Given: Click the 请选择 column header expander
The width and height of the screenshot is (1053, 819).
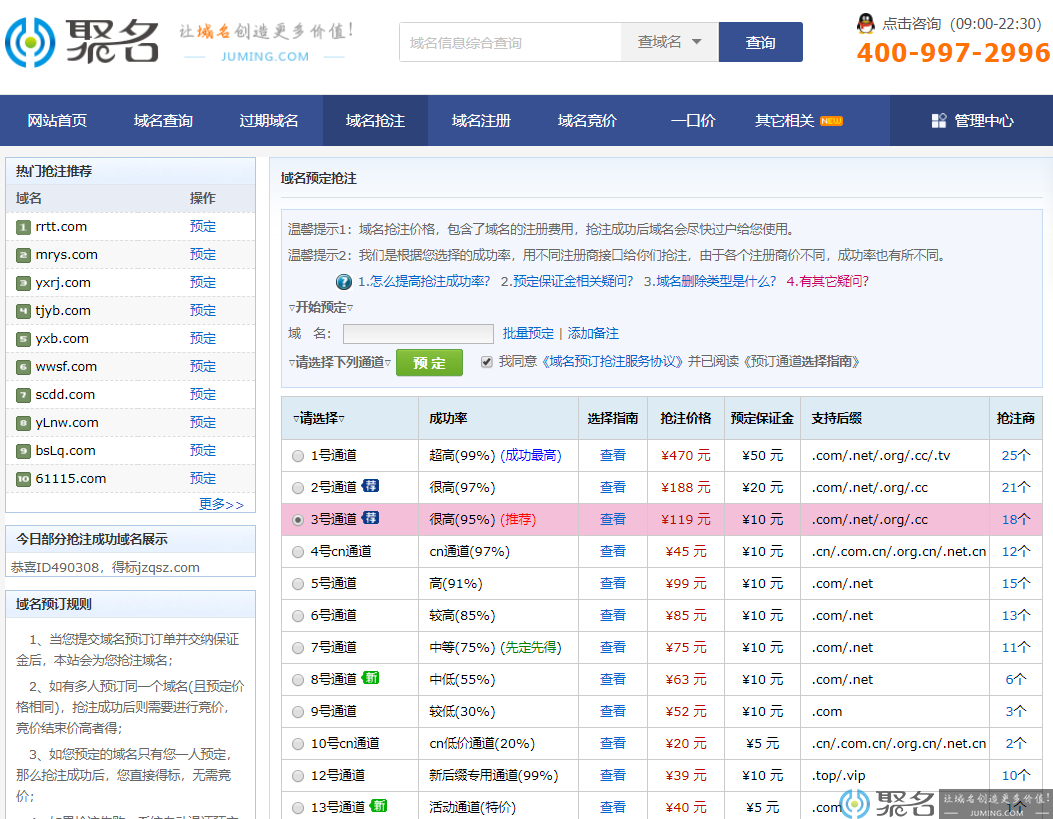Looking at the screenshot, I should 319,418.
